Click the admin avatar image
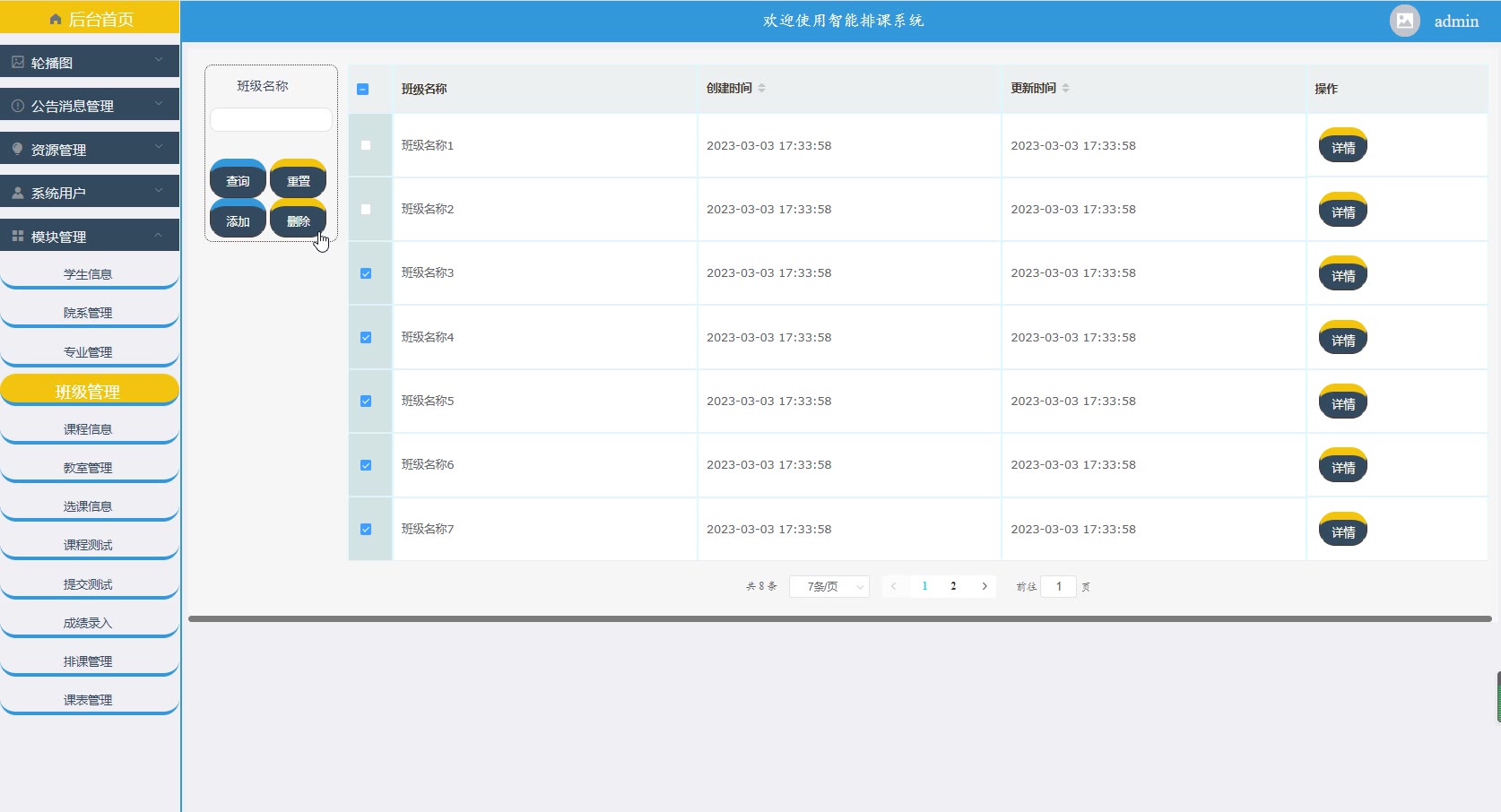The image size is (1501, 812). coord(1405,21)
